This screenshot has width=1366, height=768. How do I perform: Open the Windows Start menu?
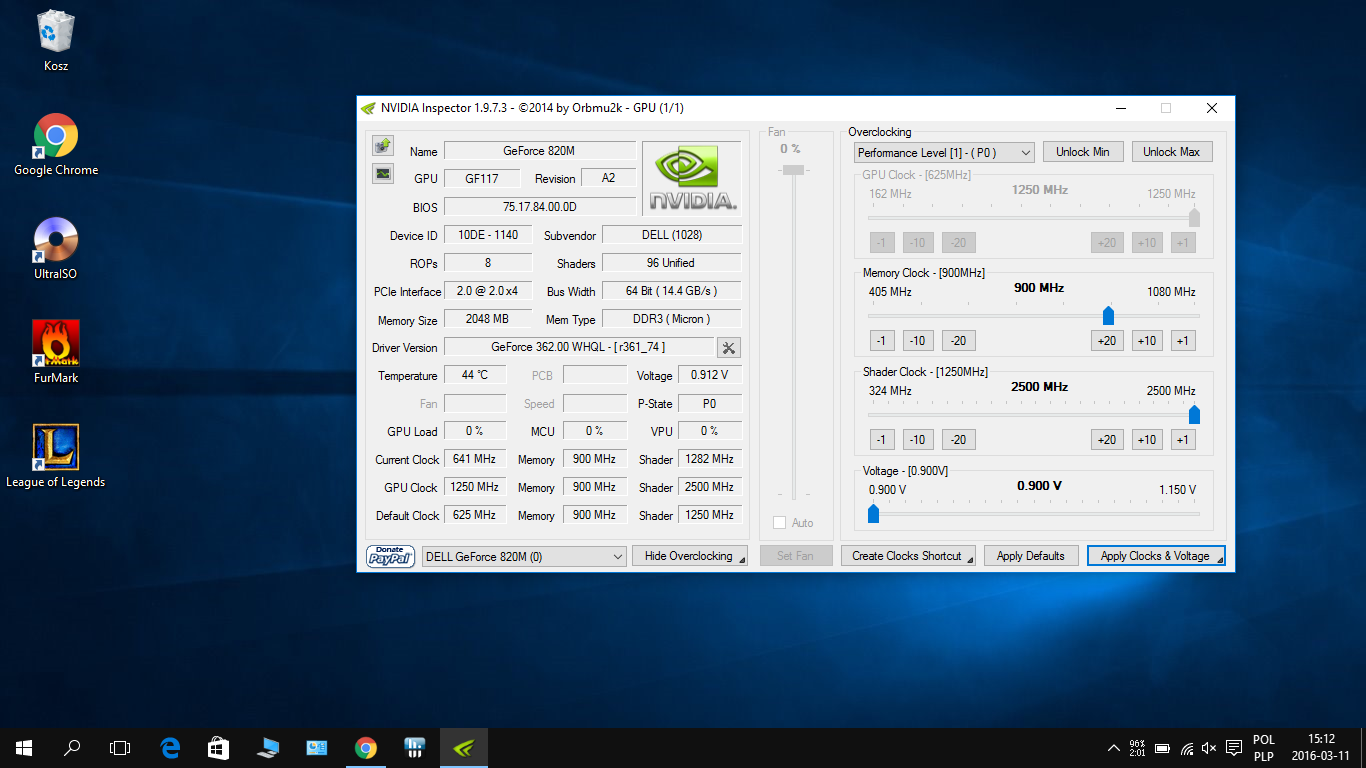click(24, 748)
